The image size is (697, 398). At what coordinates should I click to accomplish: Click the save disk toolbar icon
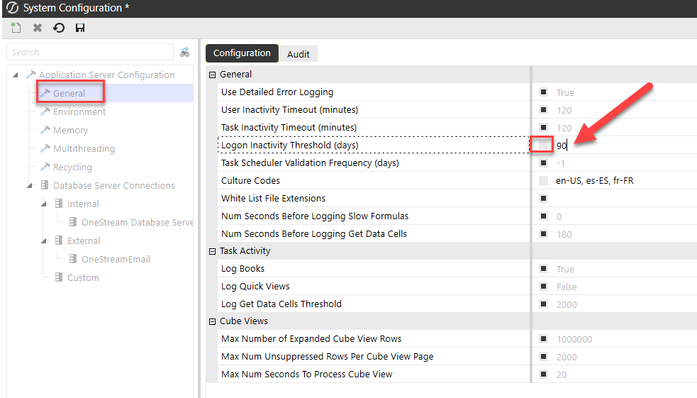(x=80, y=28)
